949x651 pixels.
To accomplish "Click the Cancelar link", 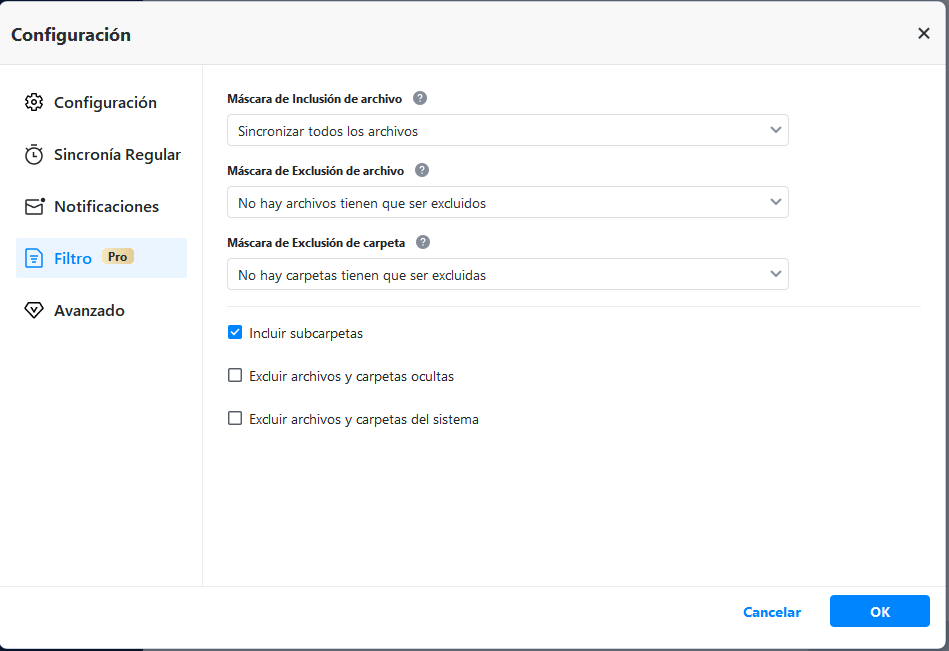I will tap(772, 612).
